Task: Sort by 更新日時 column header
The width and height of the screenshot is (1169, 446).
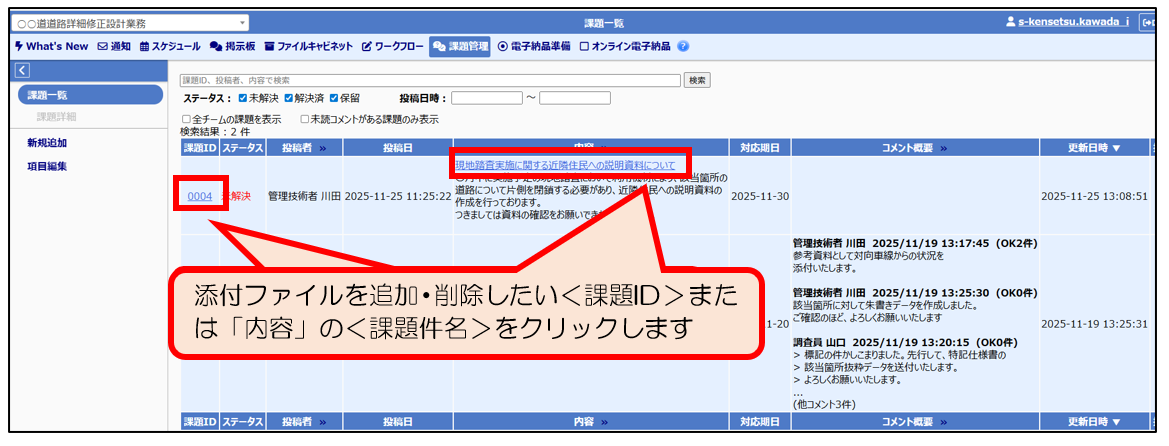Action: (1094, 148)
